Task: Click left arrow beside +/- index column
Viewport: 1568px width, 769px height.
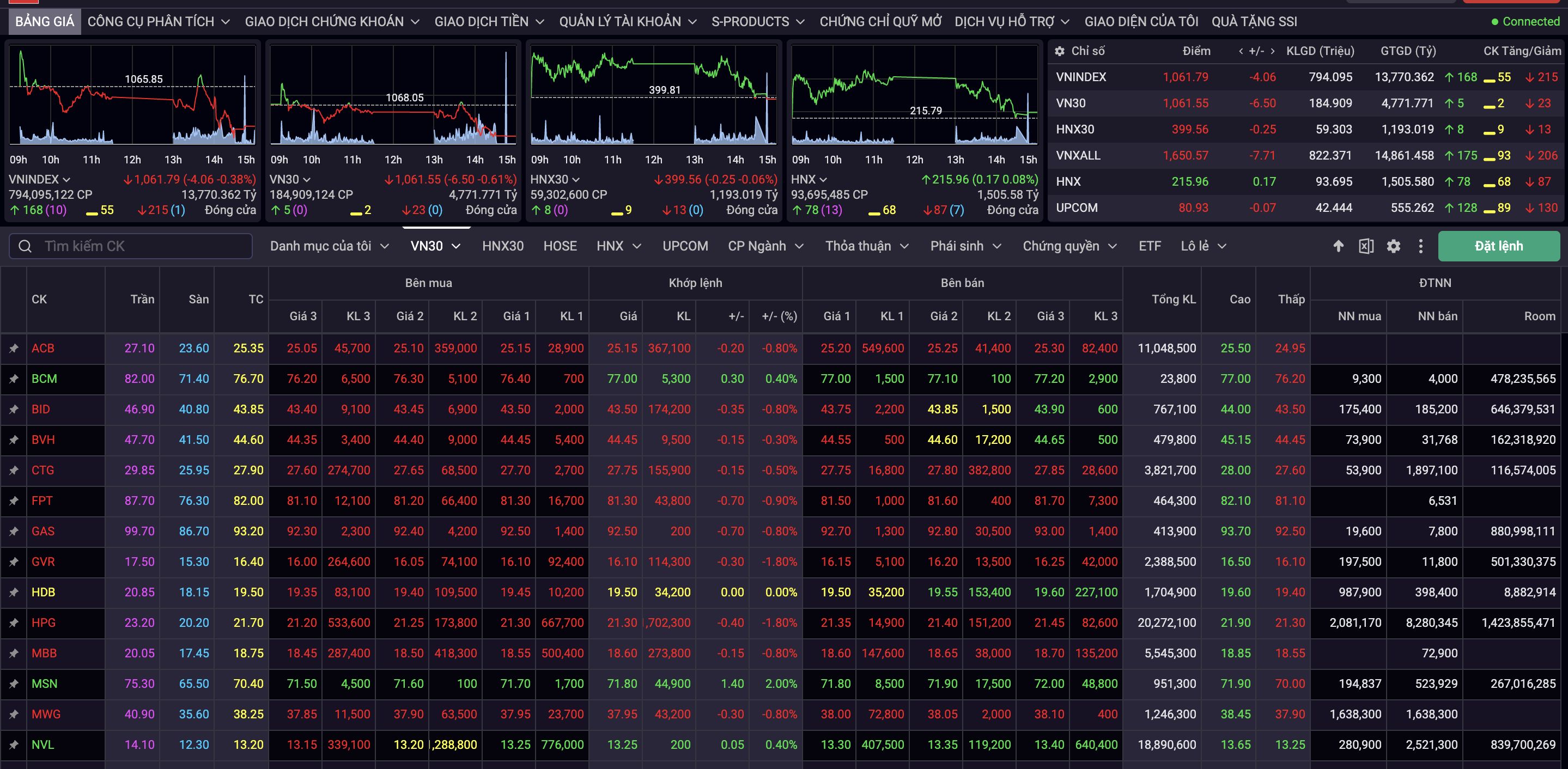Action: tap(1241, 51)
